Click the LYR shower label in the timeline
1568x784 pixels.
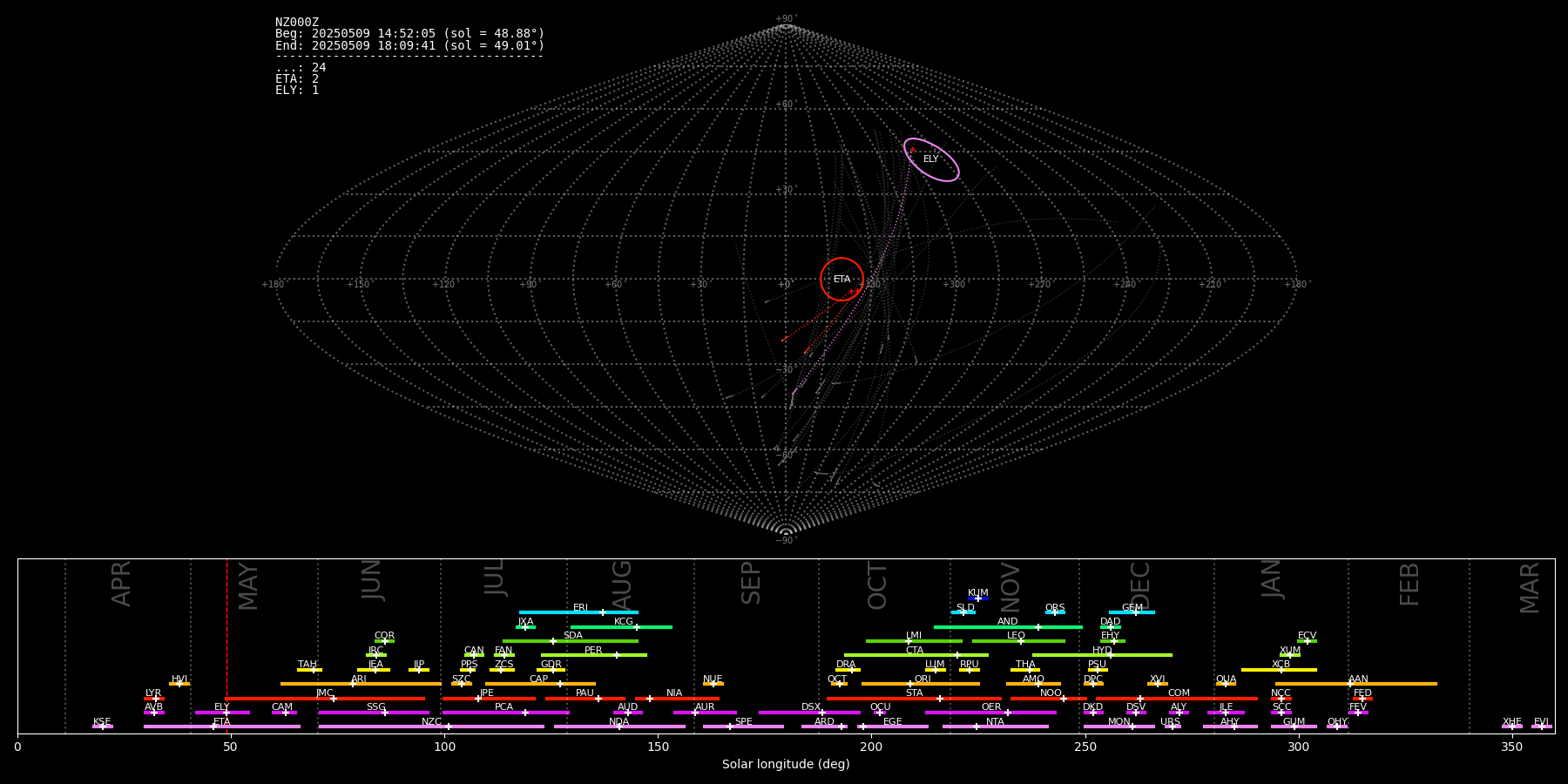(x=153, y=693)
